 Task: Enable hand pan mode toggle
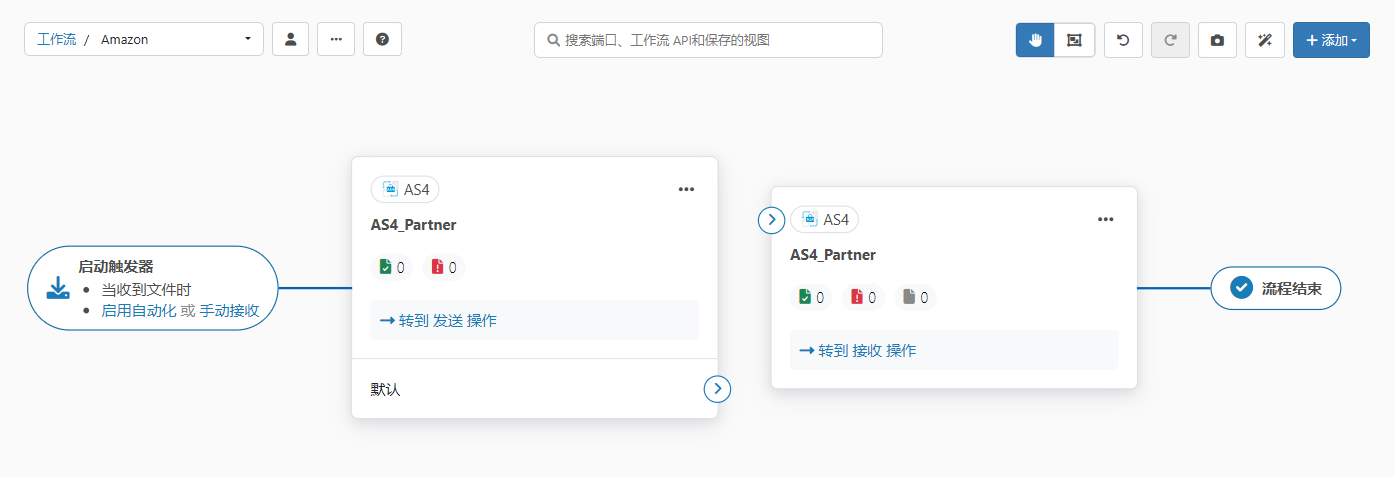click(x=1035, y=40)
